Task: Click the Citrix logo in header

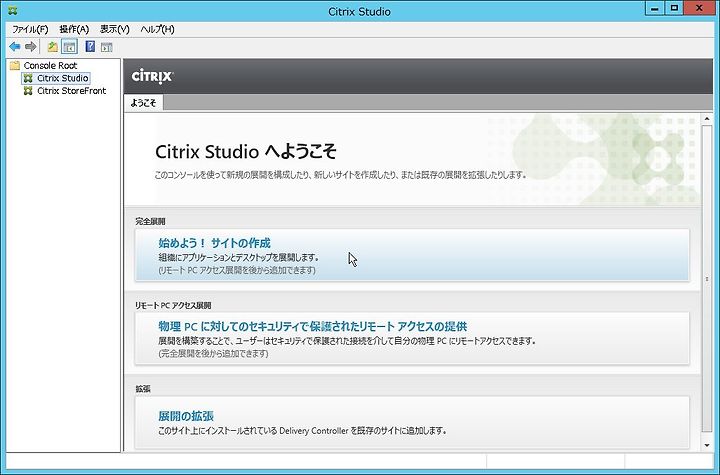Action: tap(152, 76)
